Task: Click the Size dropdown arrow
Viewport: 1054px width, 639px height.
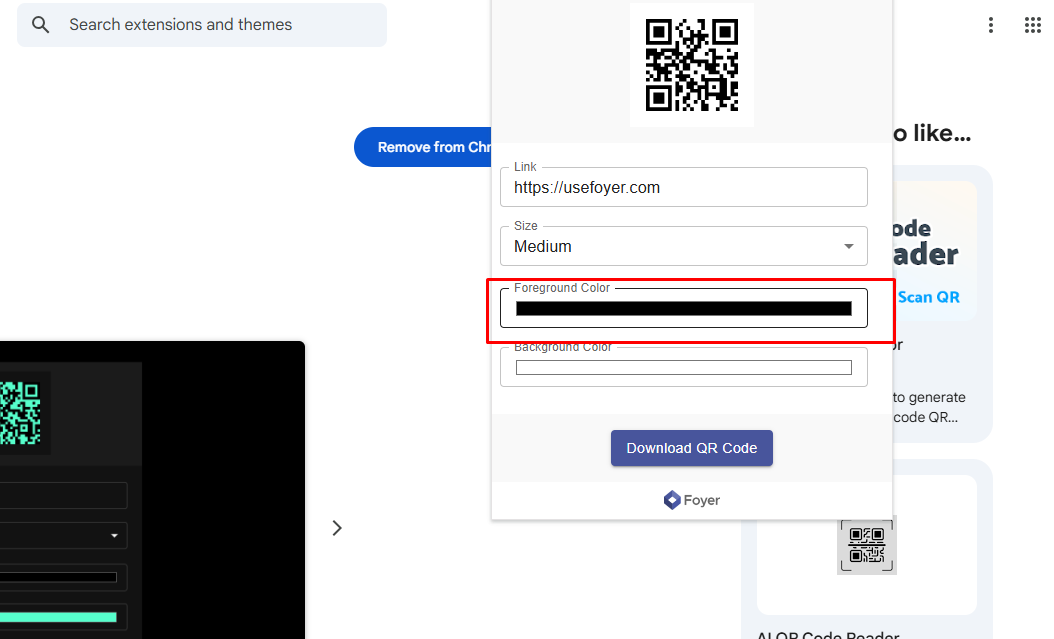Action: (849, 247)
